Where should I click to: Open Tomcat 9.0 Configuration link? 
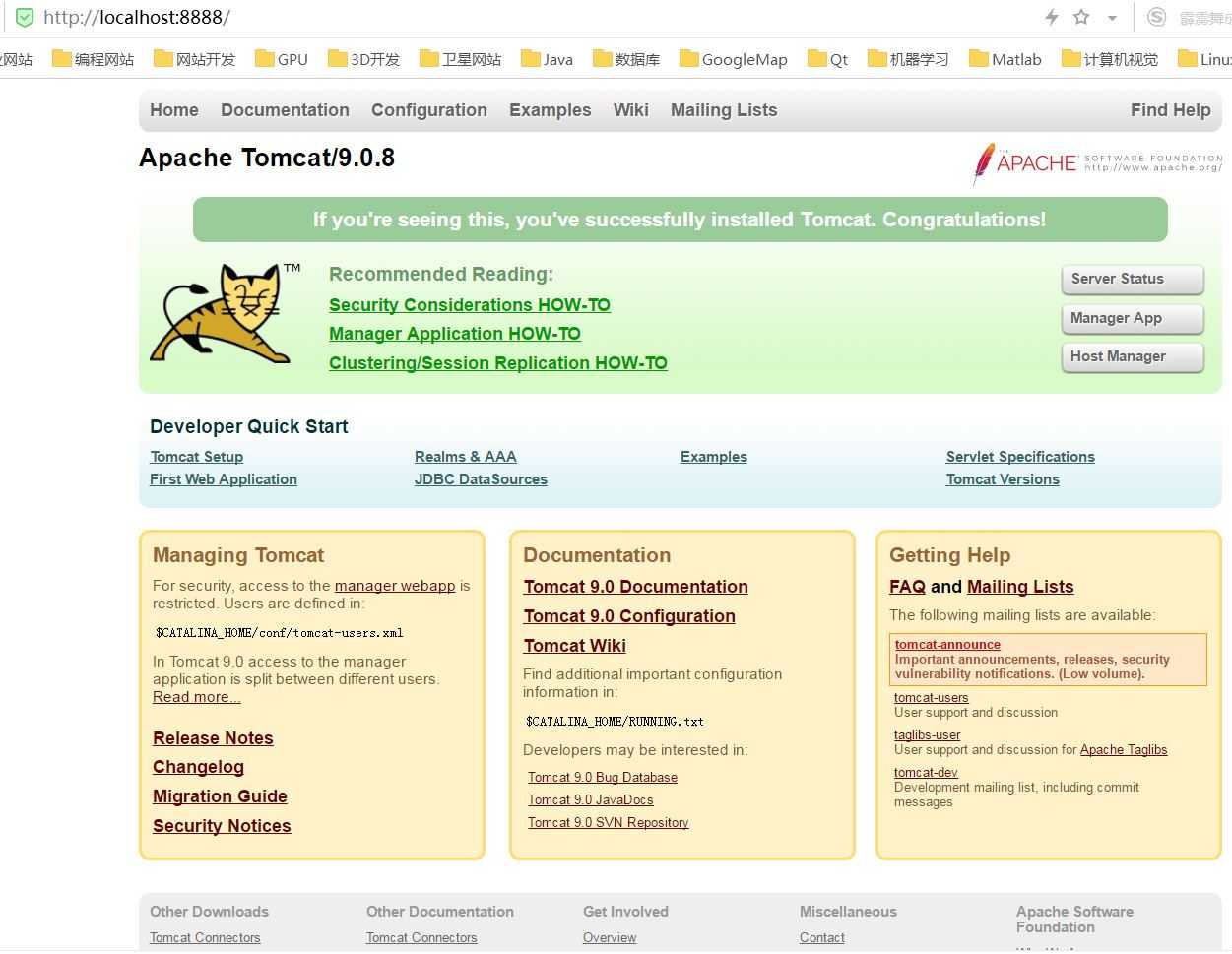pos(629,616)
